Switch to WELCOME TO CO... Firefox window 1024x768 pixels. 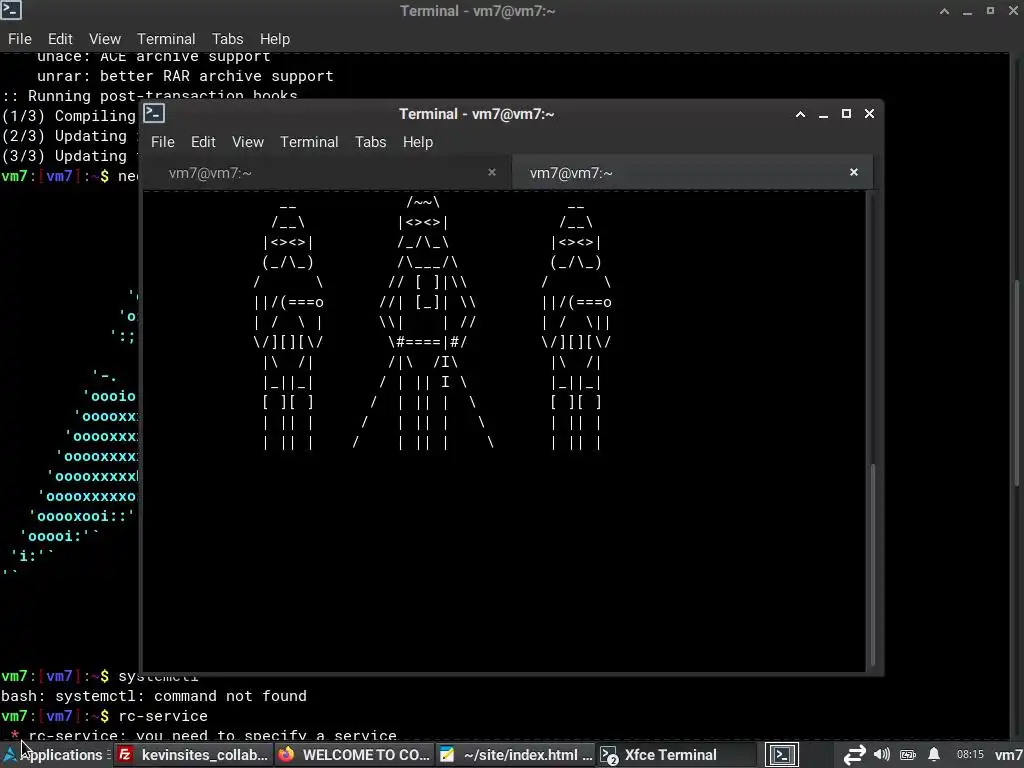(354, 755)
